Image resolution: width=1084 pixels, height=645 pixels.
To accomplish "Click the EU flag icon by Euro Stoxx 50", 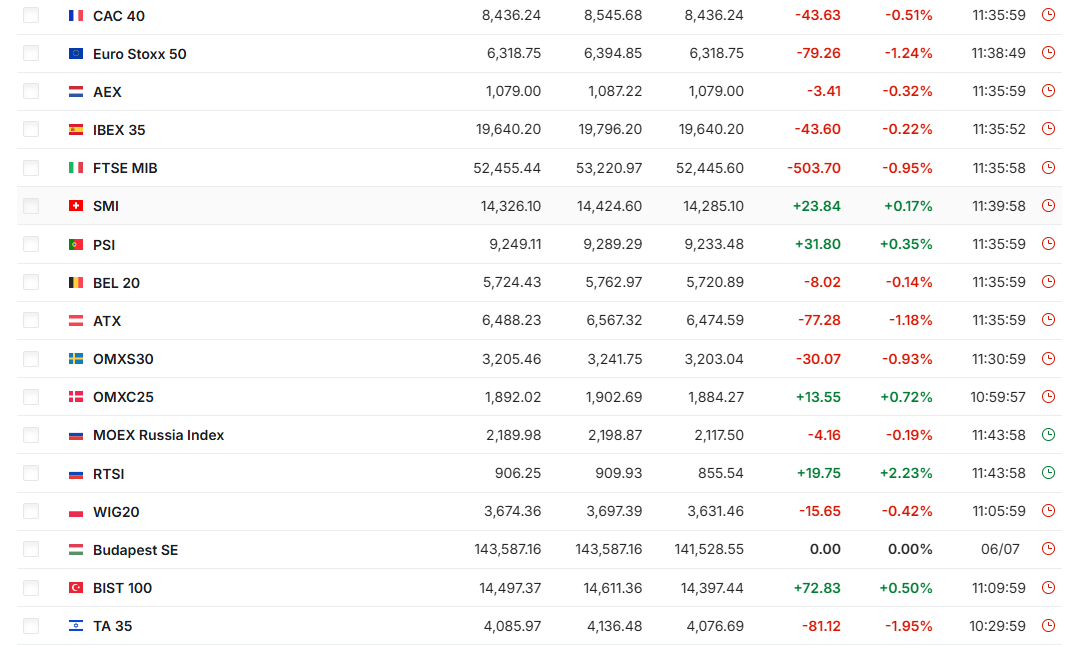I will (x=76, y=53).
